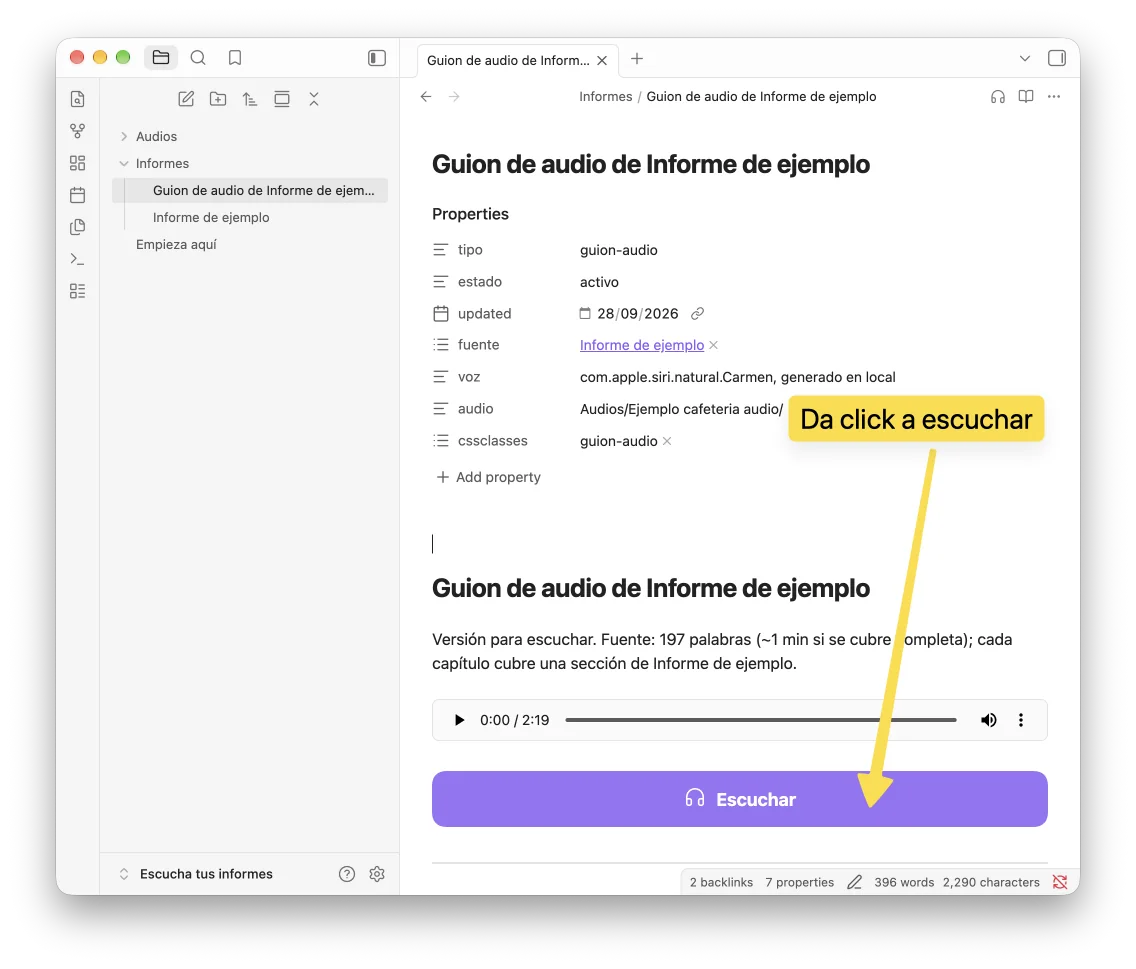Expand the Audios folder
The height and width of the screenshot is (969, 1136).
point(124,136)
